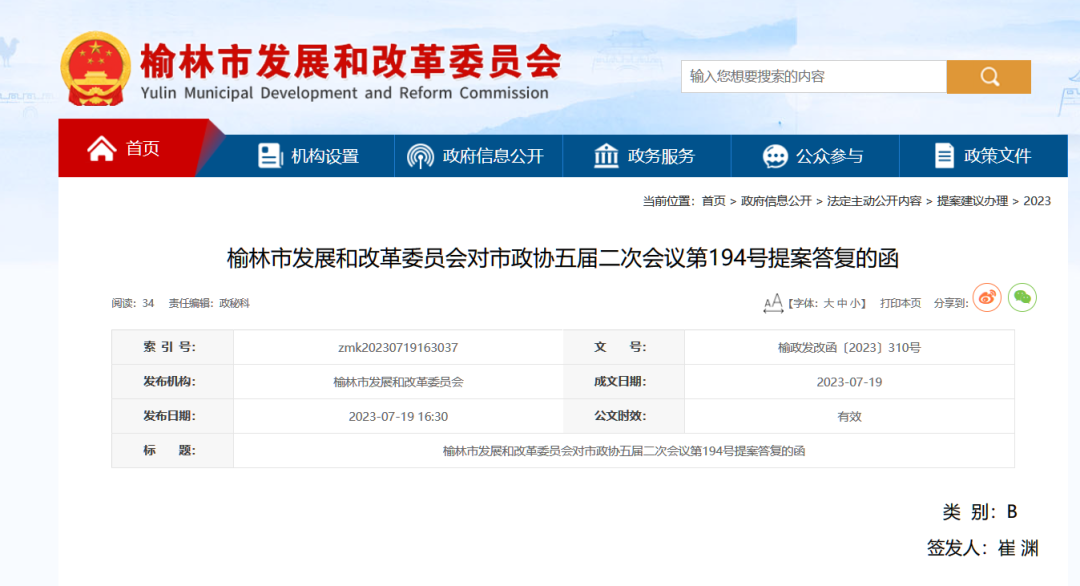Viewport: 1080px width, 586px height.
Task: Set font size to 大
Action: point(829,304)
